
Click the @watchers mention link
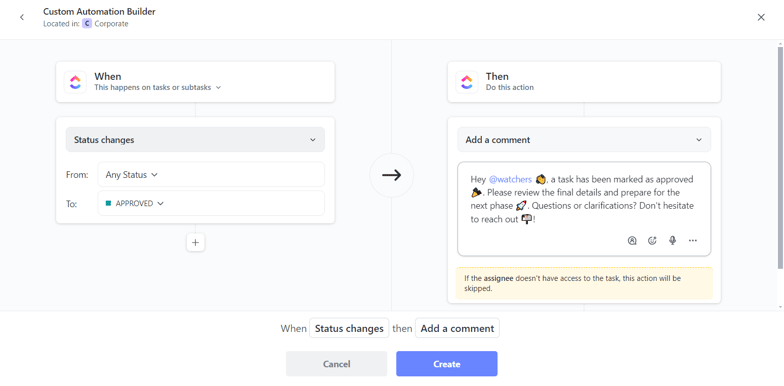510,179
